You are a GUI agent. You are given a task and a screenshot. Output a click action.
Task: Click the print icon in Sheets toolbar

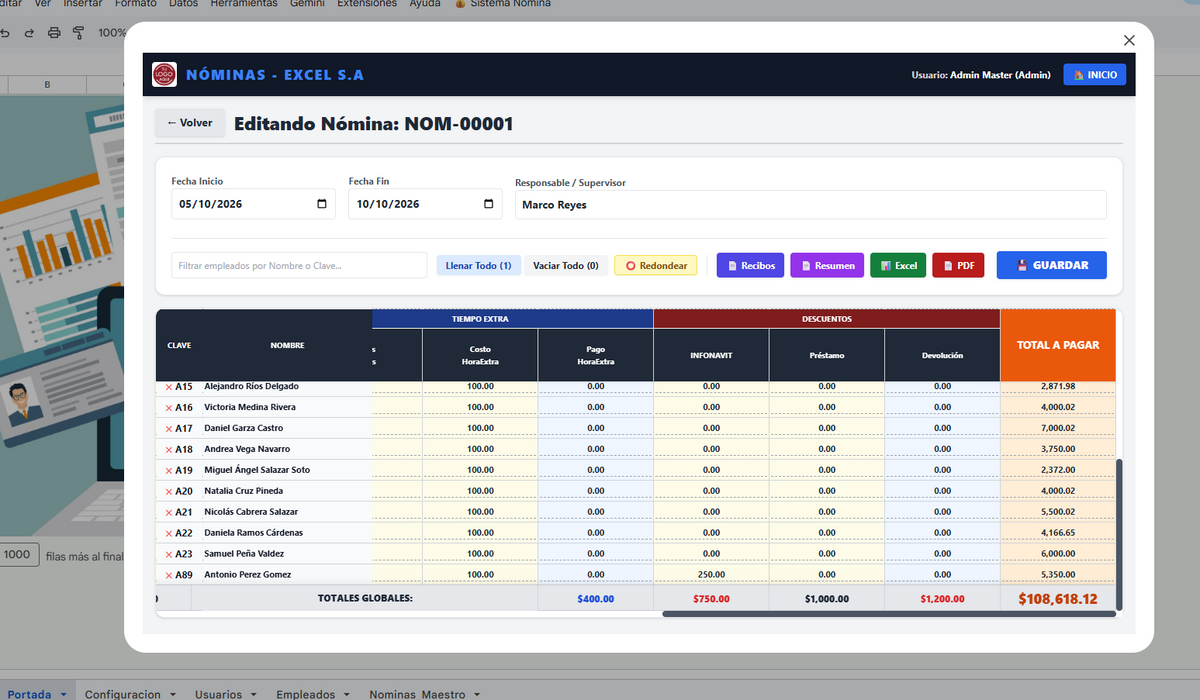pyautogui.click(x=54, y=33)
